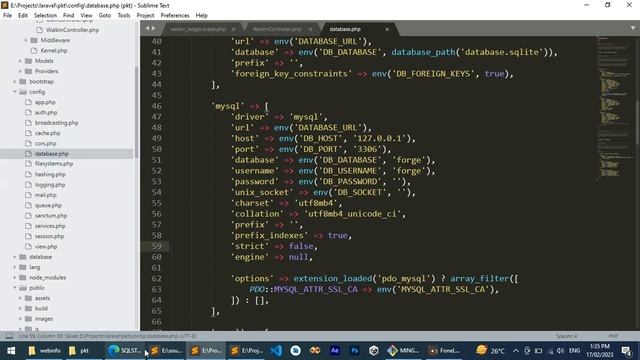This screenshot has width=640, height=360.
Task: Expand the node_modules folder
Action: (15, 278)
